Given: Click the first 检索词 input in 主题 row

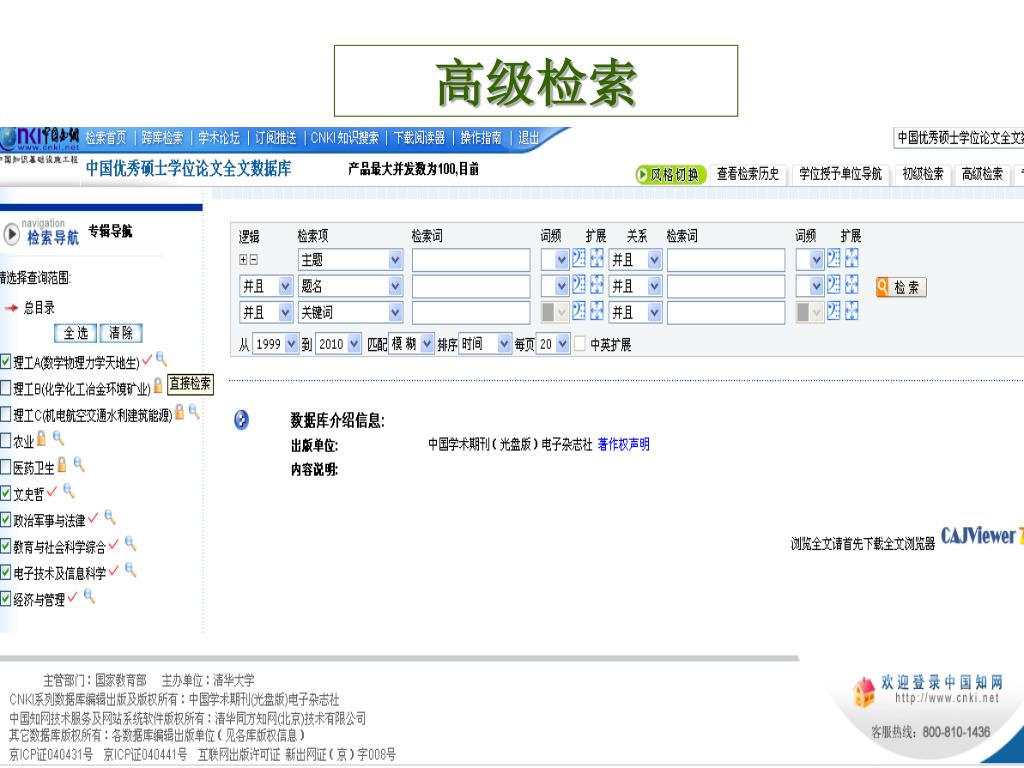Looking at the screenshot, I should click(x=471, y=260).
